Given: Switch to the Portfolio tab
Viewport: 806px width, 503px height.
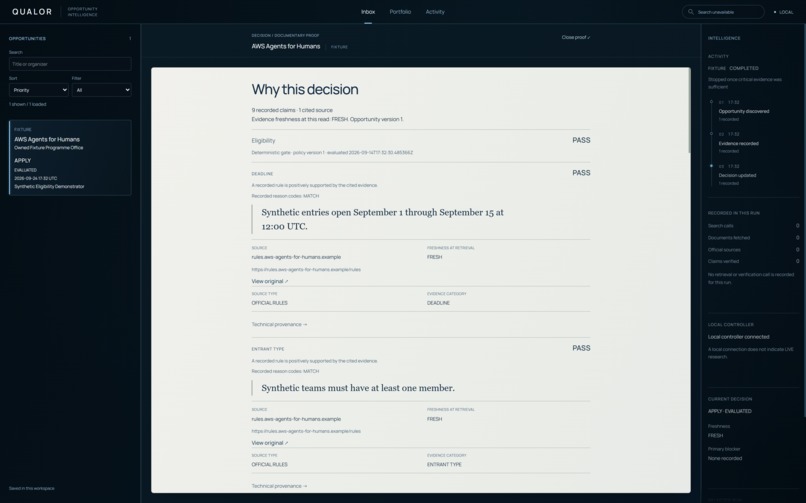Looking at the screenshot, I should coord(400,12).
